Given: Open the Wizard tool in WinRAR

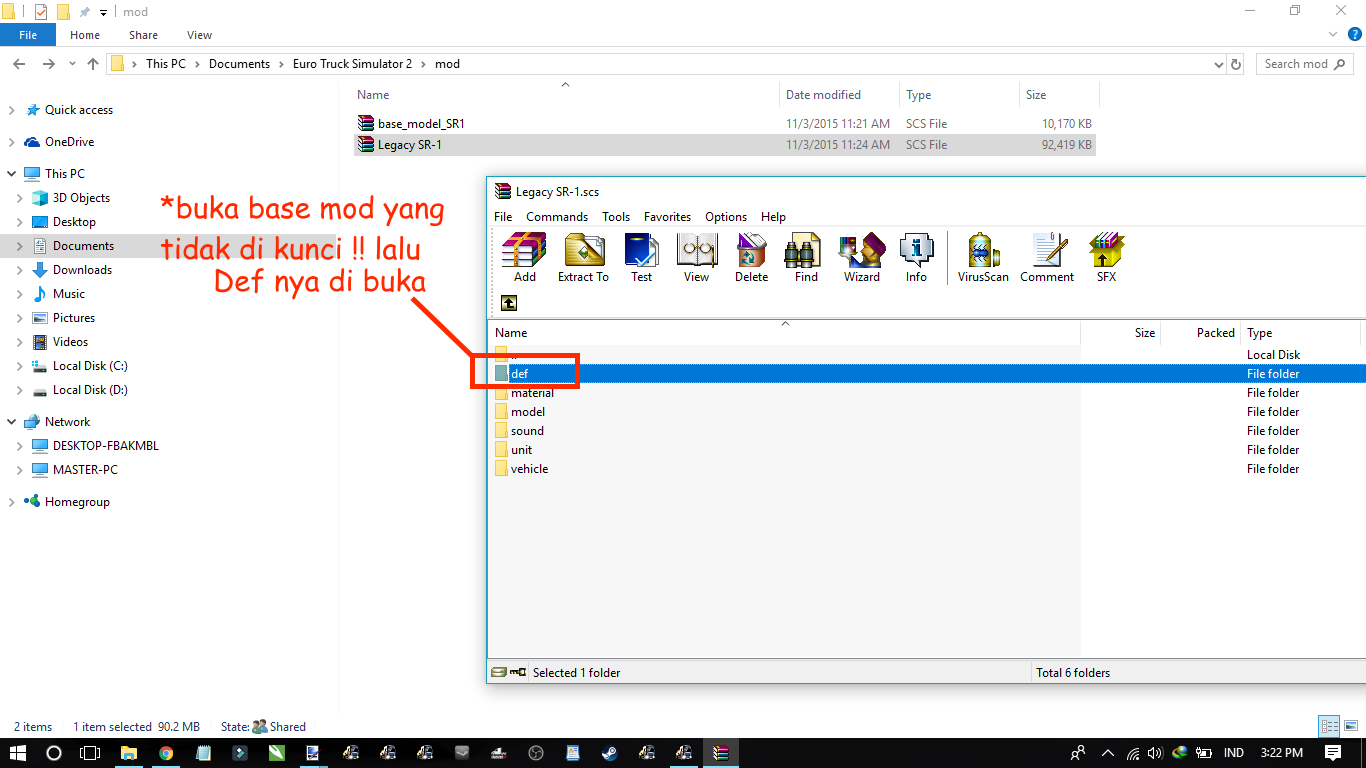Looking at the screenshot, I should click(x=862, y=257).
